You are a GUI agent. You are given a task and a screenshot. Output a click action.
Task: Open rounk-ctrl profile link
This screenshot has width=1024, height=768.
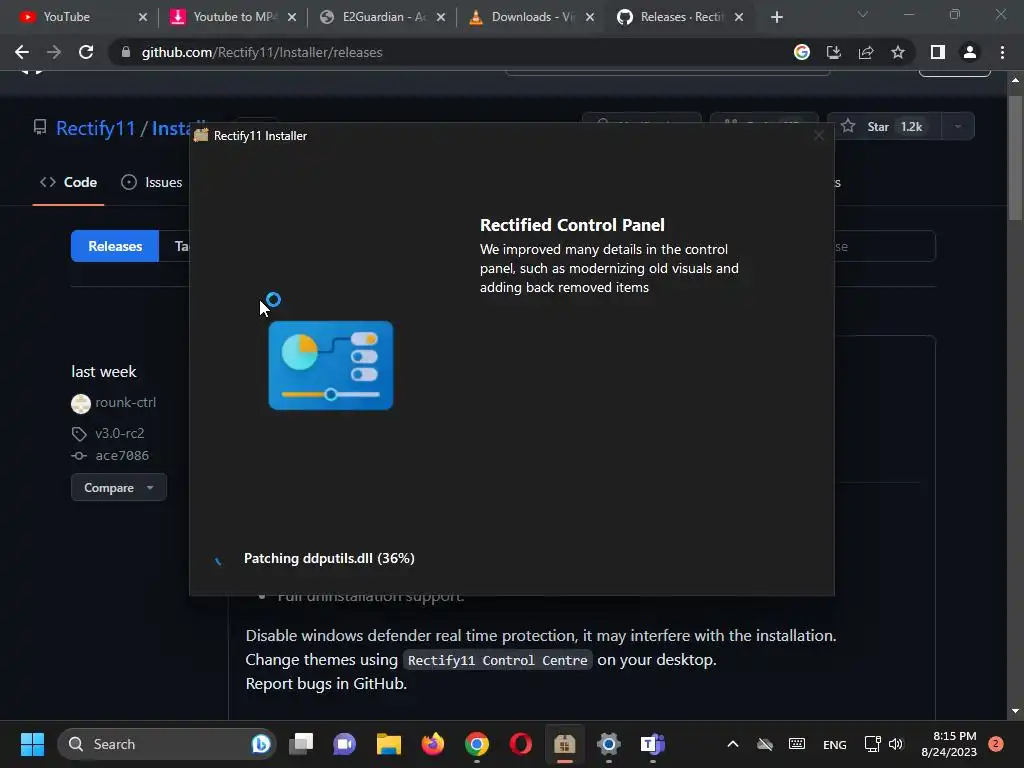pos(125,402)
